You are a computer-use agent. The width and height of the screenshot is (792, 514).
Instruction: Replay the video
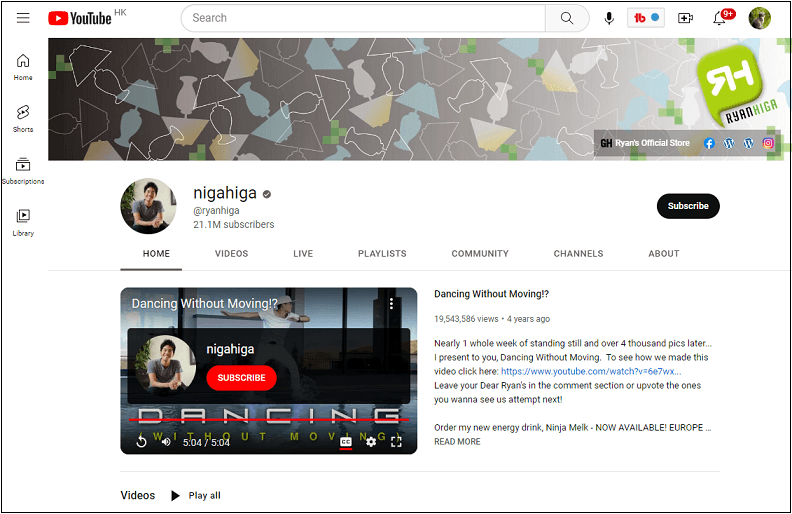141,441
